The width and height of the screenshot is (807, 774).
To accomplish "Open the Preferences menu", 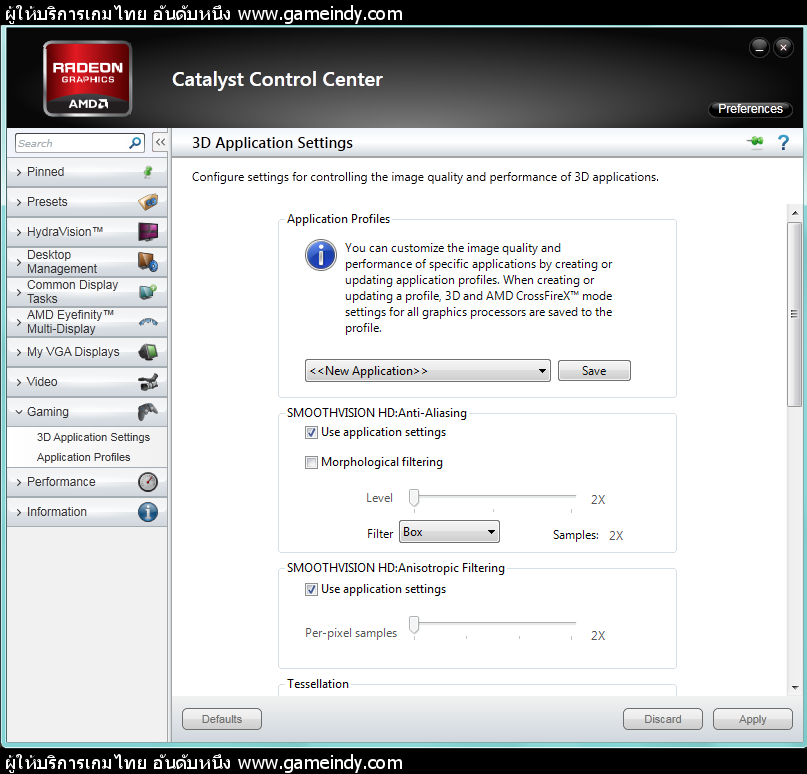I will 750,109.
